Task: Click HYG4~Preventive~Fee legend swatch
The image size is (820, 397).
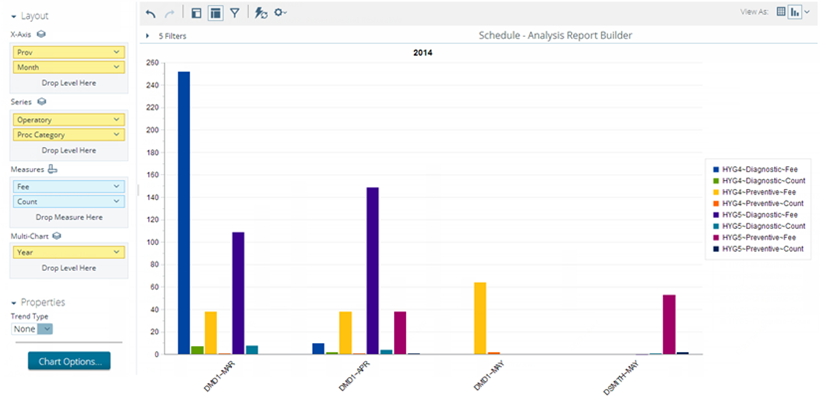Action: click(x=715, y=192)
